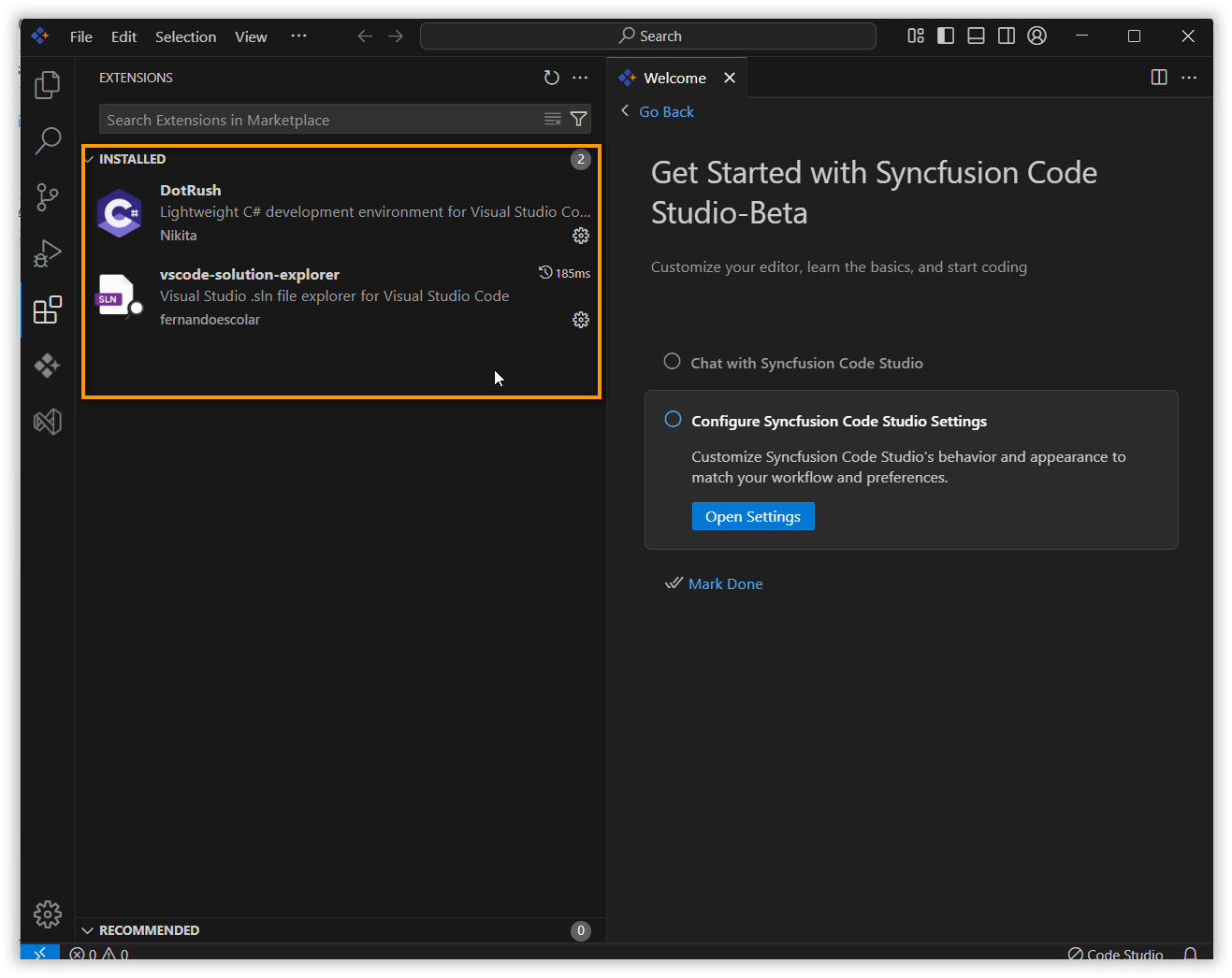Select the vscode-solution-explorer extension name
The height and width of the screenshot is (978, 1232).
click(x=250, y=274)
